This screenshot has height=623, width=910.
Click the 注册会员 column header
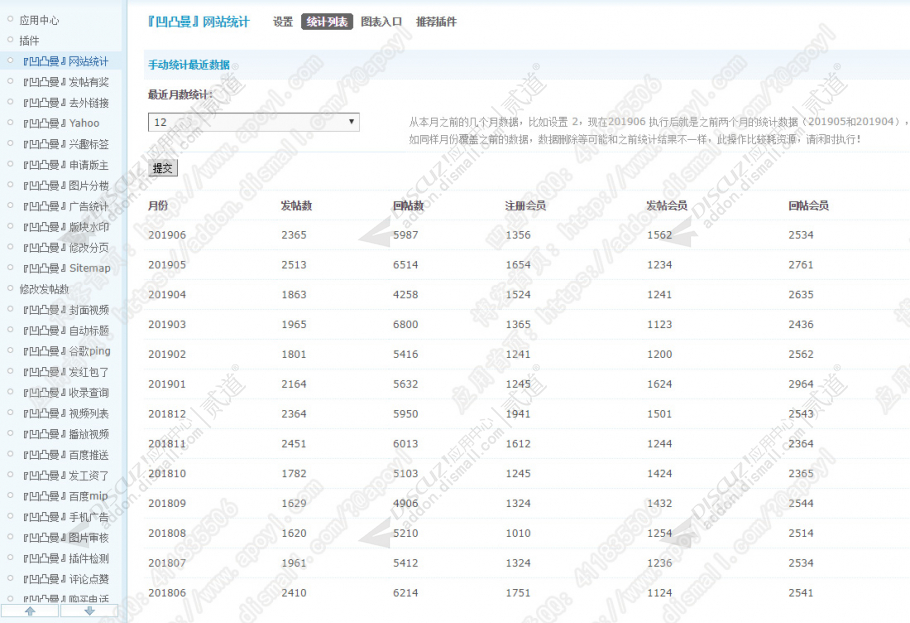(x=525, y=206)
